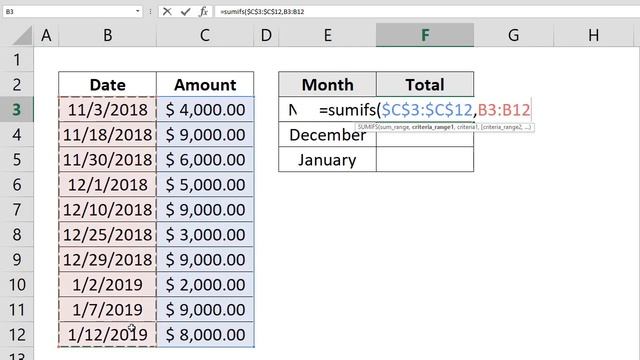Viewport: 640px width, 360px height.
Task: Click the in-cell formula being edited in F3
Action: [424, 109]
